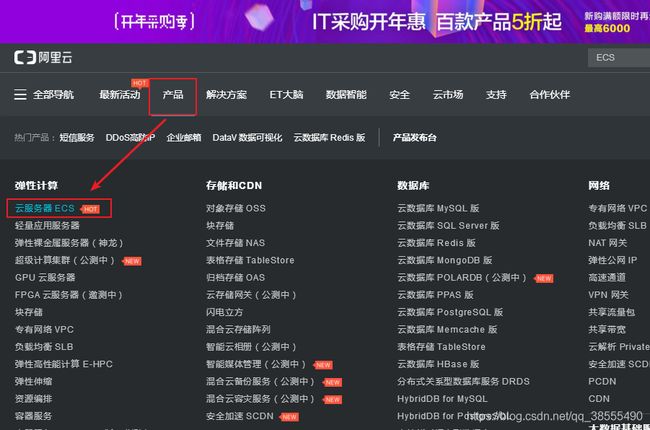
Task: Open the 最新活动 menu
Action: pyautogui.click(x=120, y=95)
